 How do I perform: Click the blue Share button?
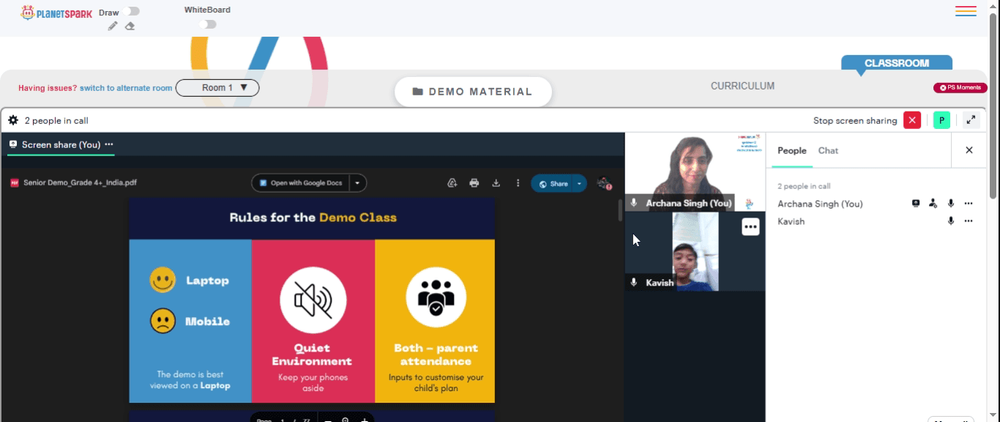click(553, 183)
